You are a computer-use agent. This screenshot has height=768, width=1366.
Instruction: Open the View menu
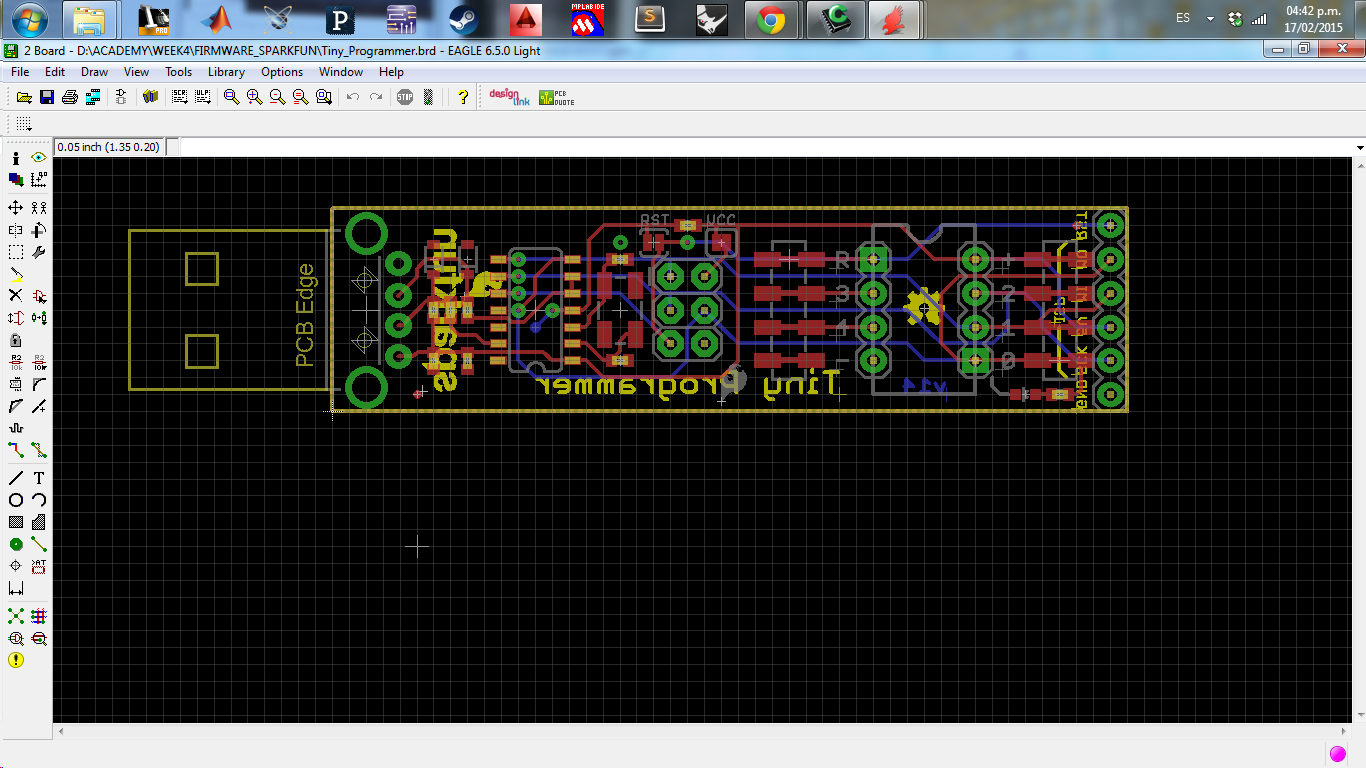click(x=137, y=72)
